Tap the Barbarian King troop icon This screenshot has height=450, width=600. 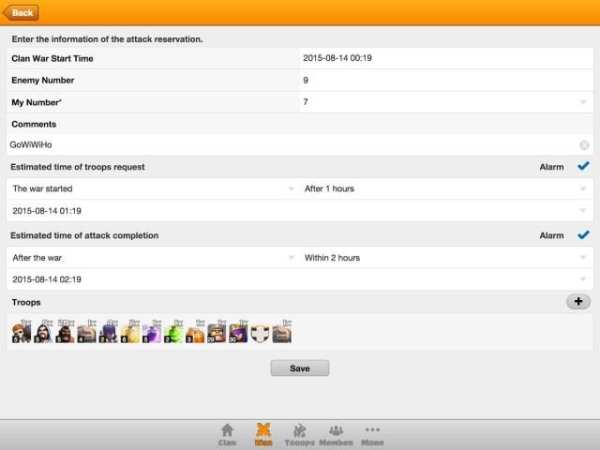pos(21,332)
